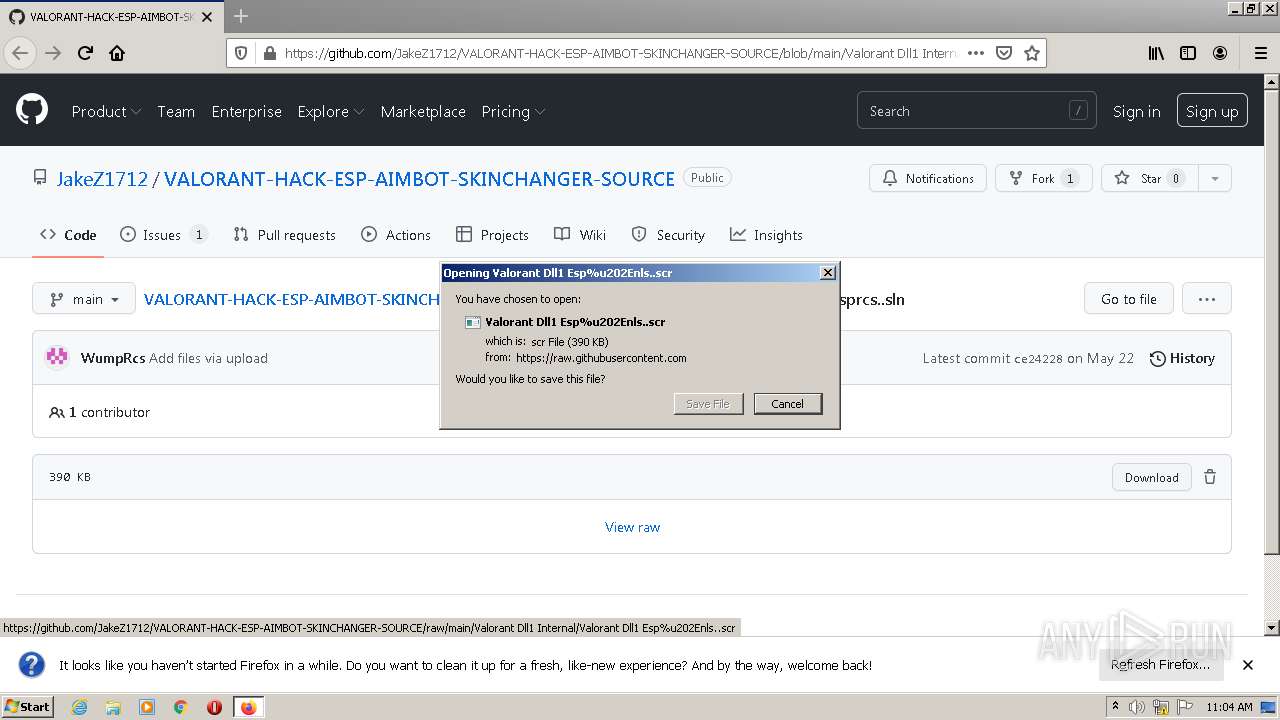Screen dimensions: 1280x720
Task: Focus the GitHub Search field
Action: [x=976, y=111]
